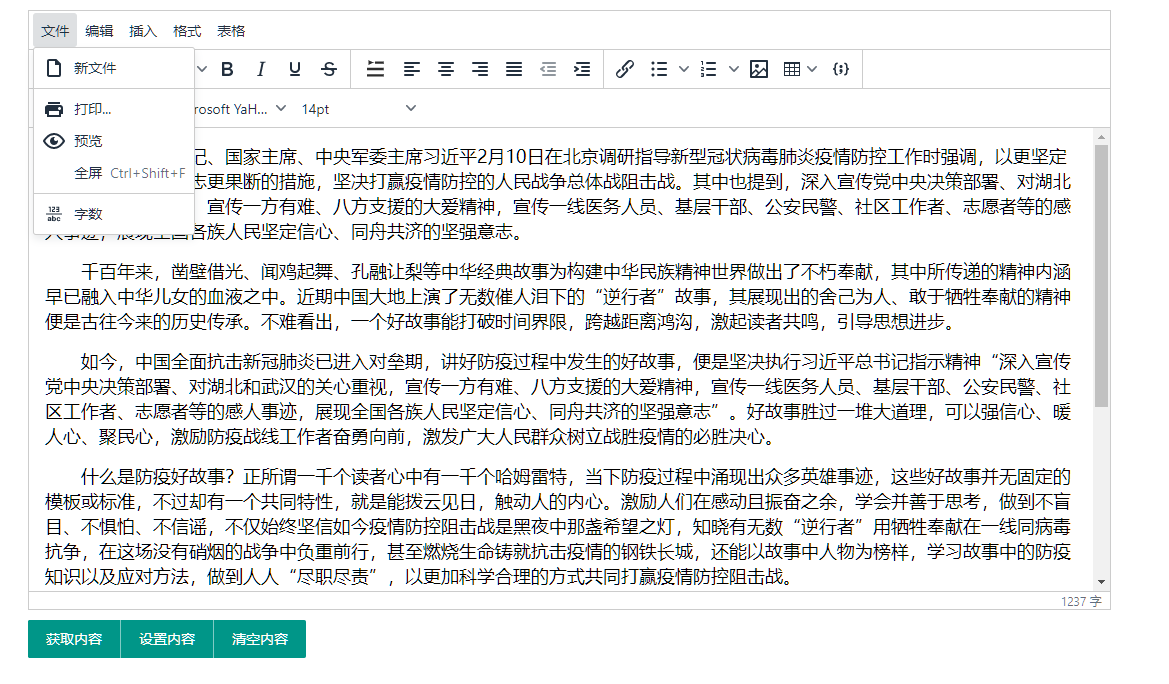Insert code sample with braces icon
1169x684 pixels.
(x=842, y=69)
